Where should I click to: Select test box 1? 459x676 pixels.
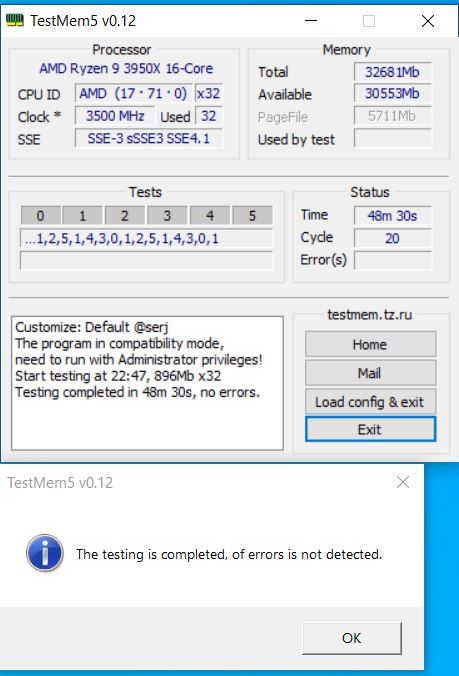tap(82, 216)
